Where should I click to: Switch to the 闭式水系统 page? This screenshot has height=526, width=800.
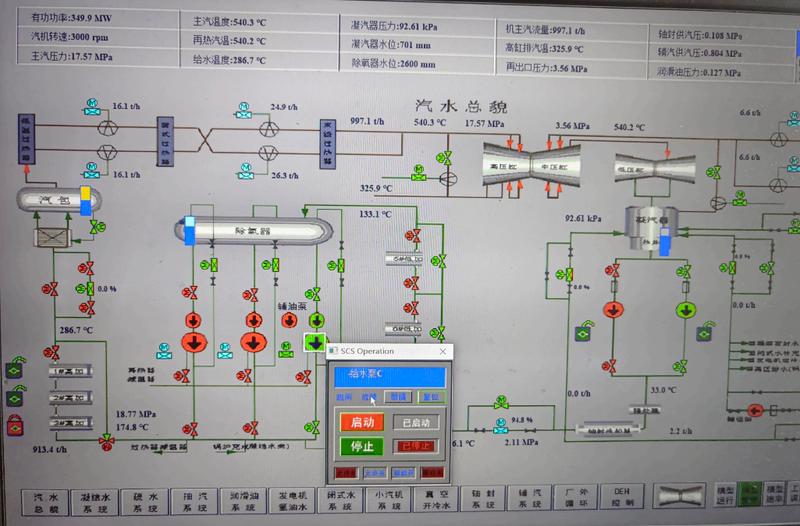tap(341, 500)
